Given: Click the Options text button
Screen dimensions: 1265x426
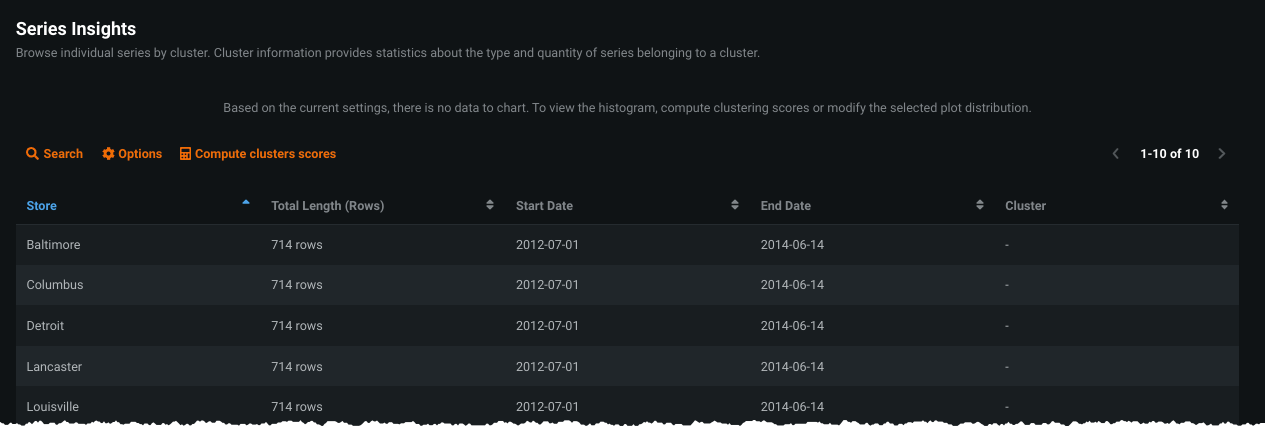Looking at the screenshot, I should (140, 154).
